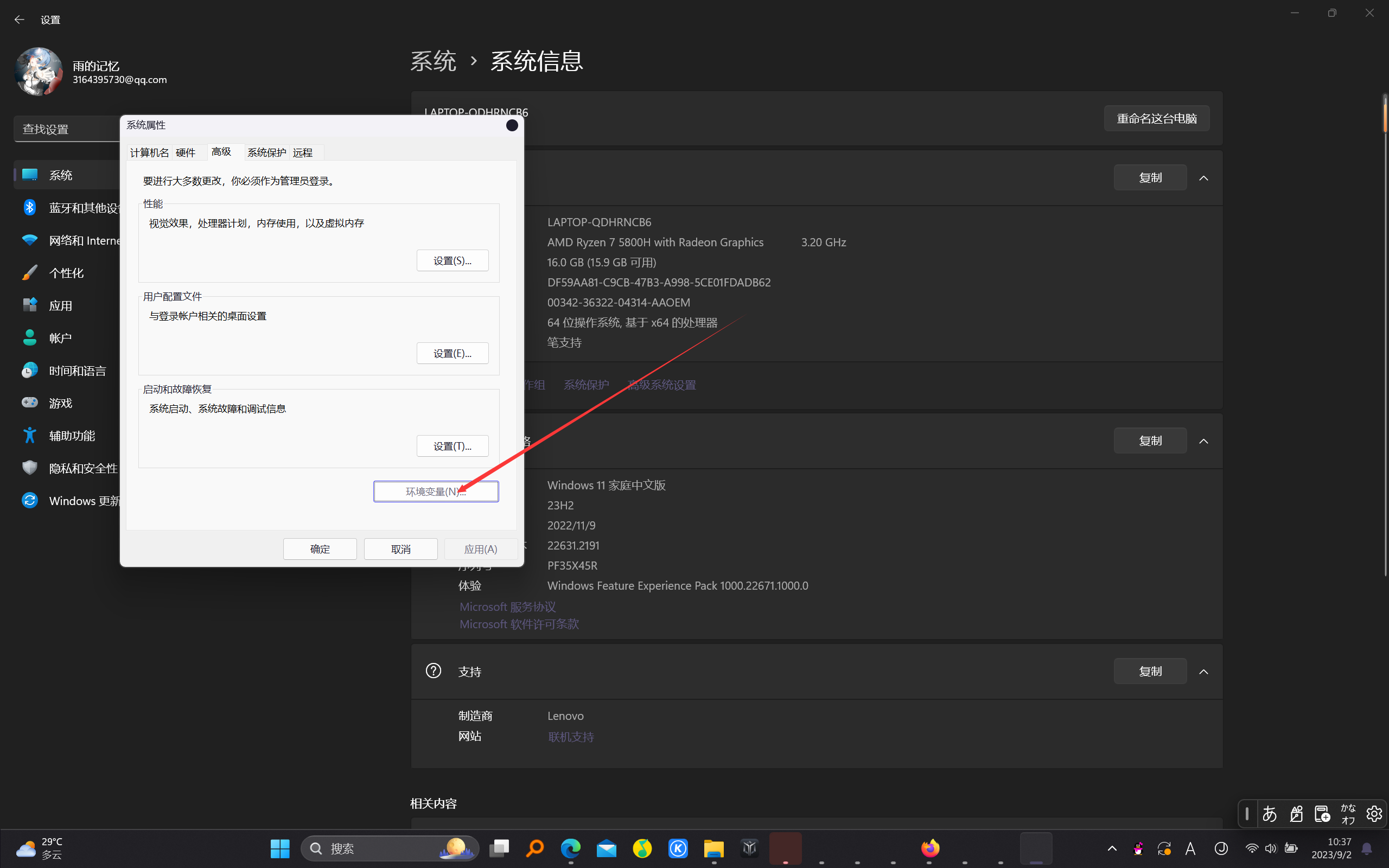1389x868 pixels.
Task: Click the support question mark icon
Action: pyautogui.click(x=434, y=671)
